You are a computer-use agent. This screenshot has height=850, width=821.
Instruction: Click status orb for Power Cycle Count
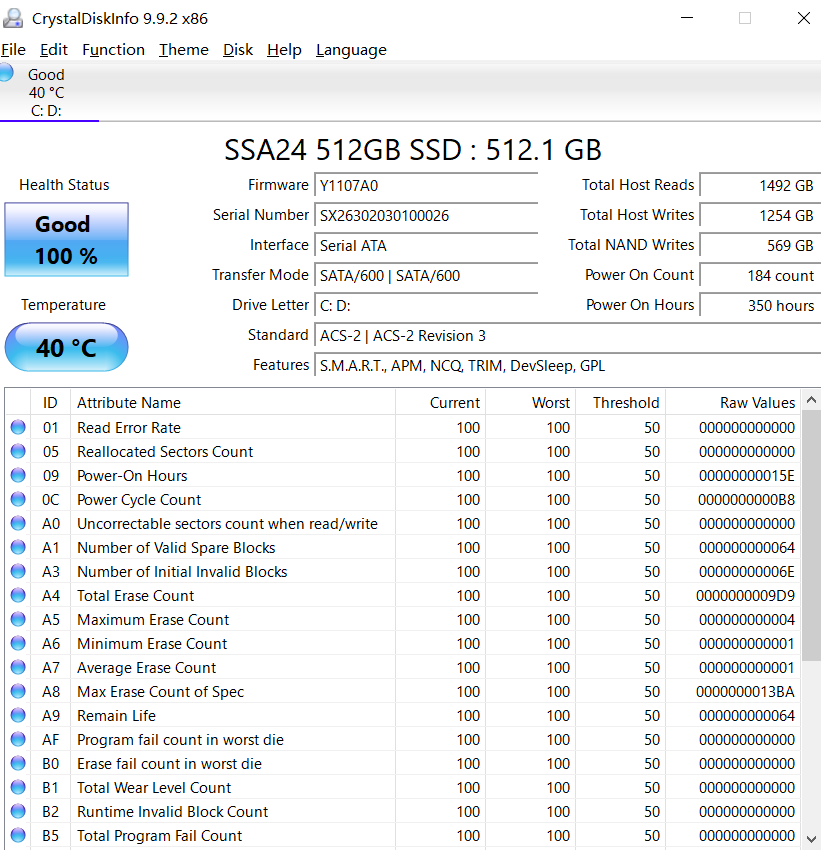click(x=18, y=499)
